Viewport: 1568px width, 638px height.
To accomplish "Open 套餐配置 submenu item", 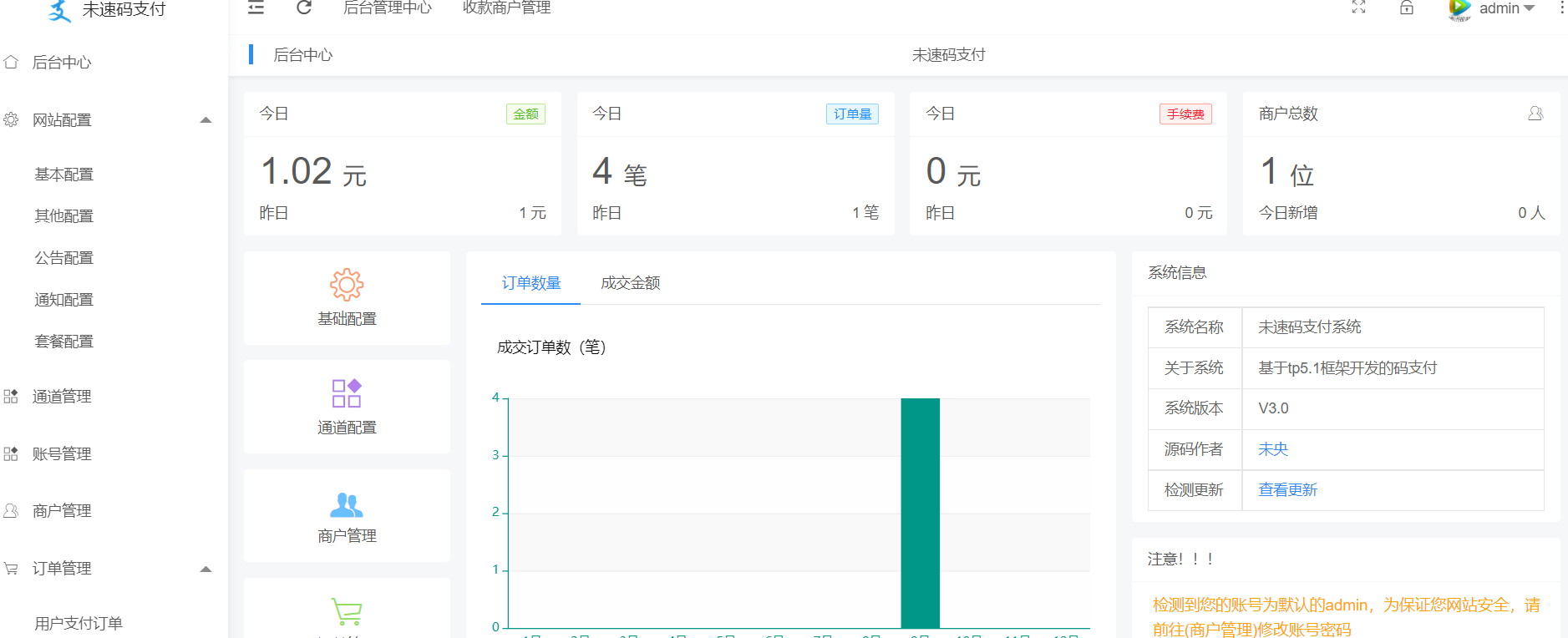I will [63, 341].
